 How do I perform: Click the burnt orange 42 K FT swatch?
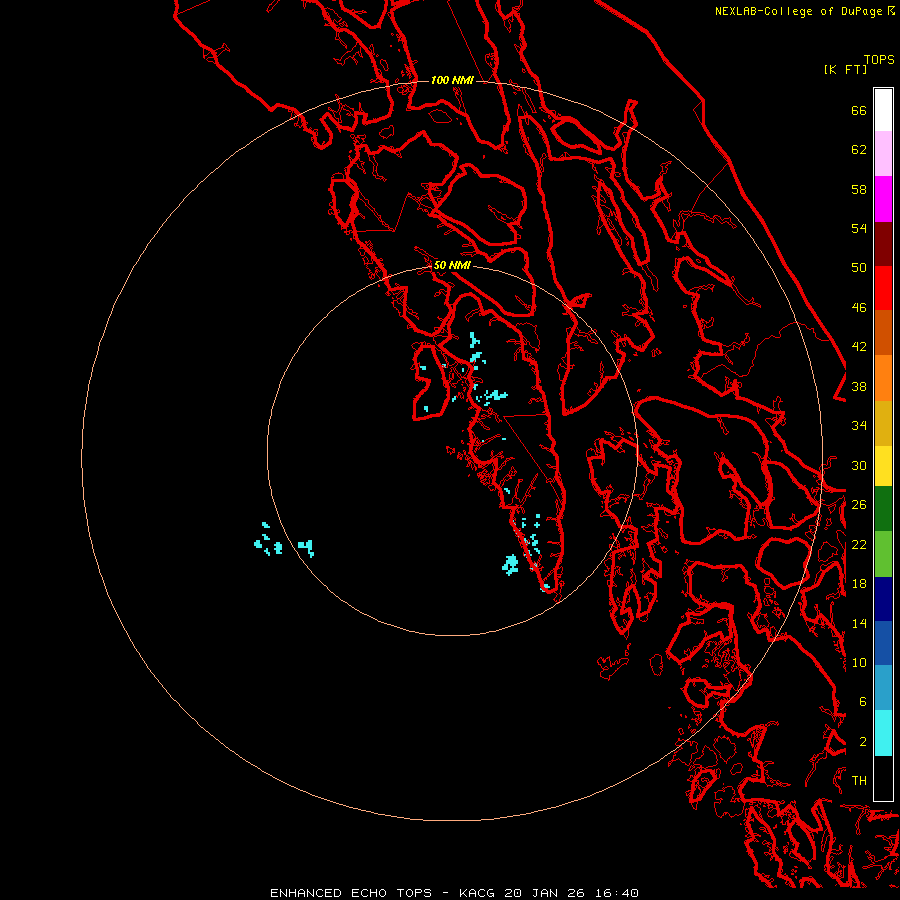tap(883, 333)
